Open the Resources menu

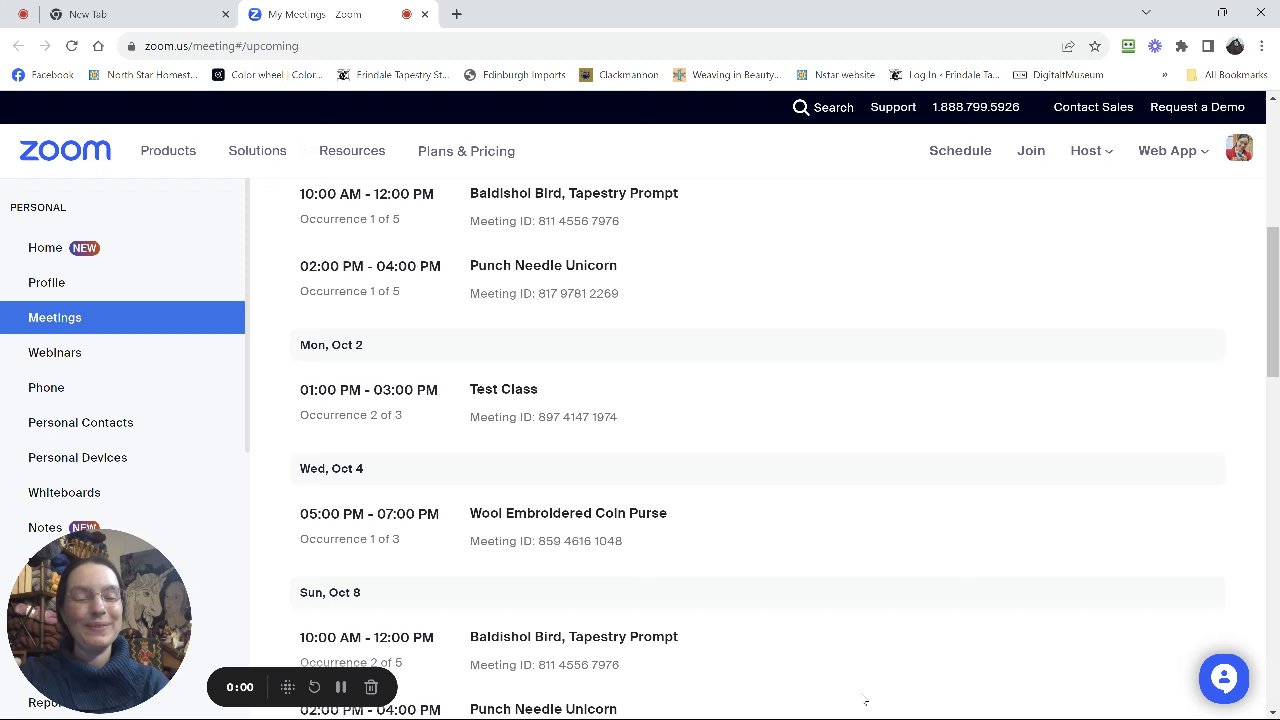(x=352, y=150)
